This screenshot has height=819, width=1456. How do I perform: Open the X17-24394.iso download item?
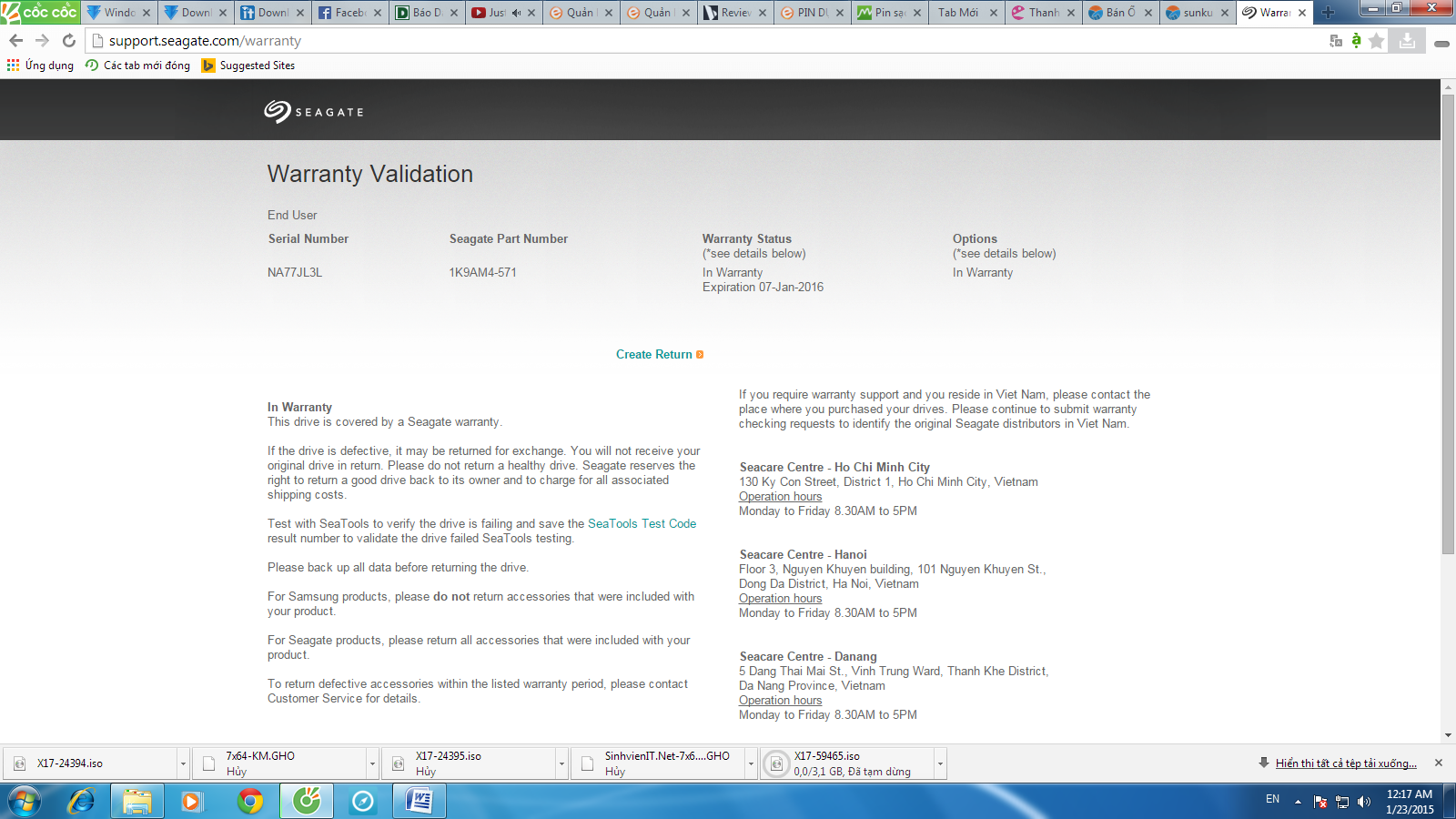(90, 763)
